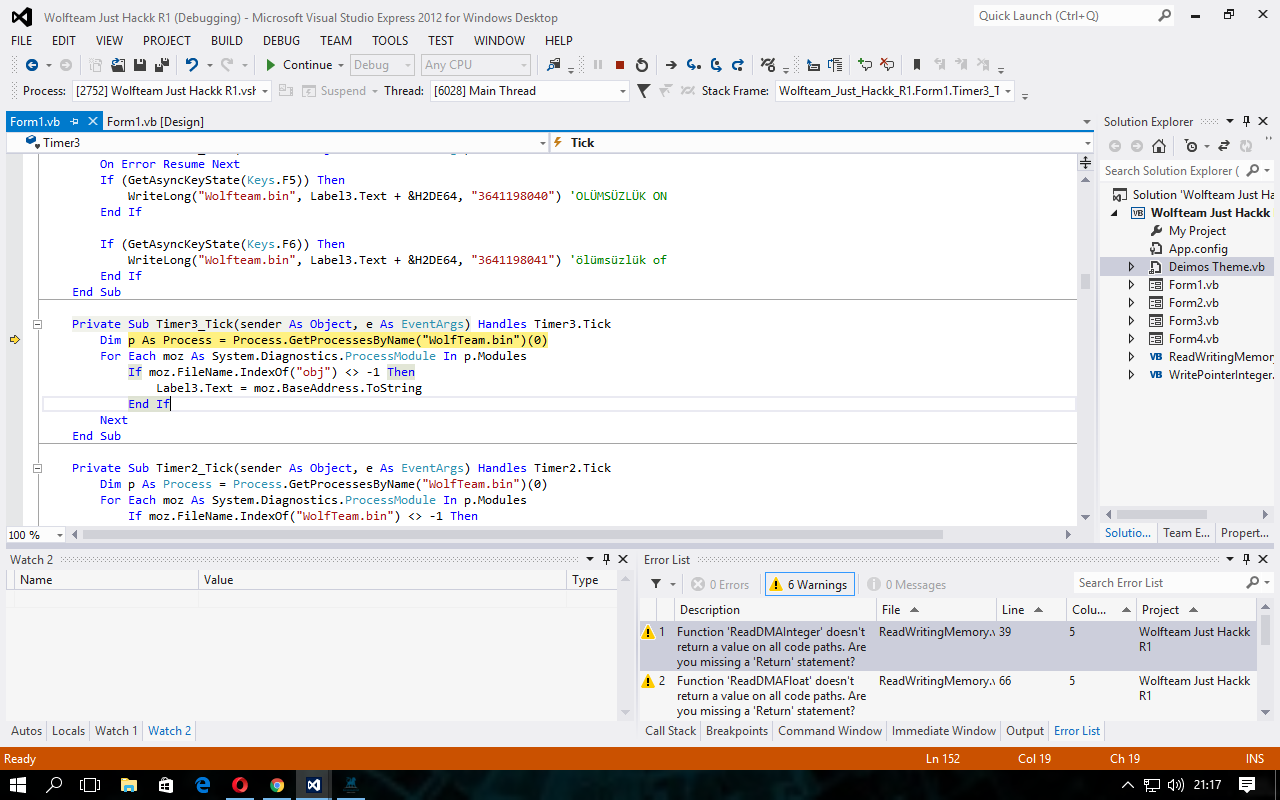Stop debugging with the red square
The height and width of the screenshot is (800, 1280).
(x=620, y=65)
